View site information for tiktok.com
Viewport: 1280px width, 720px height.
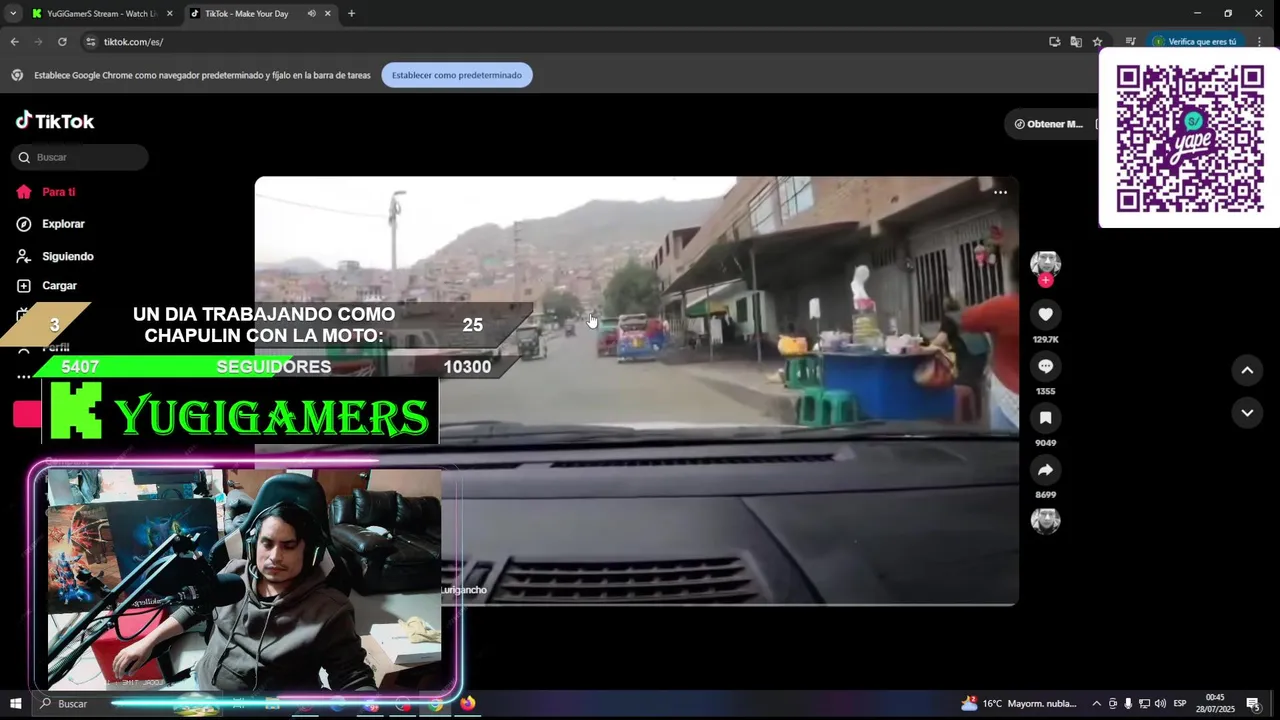[90, 42]
